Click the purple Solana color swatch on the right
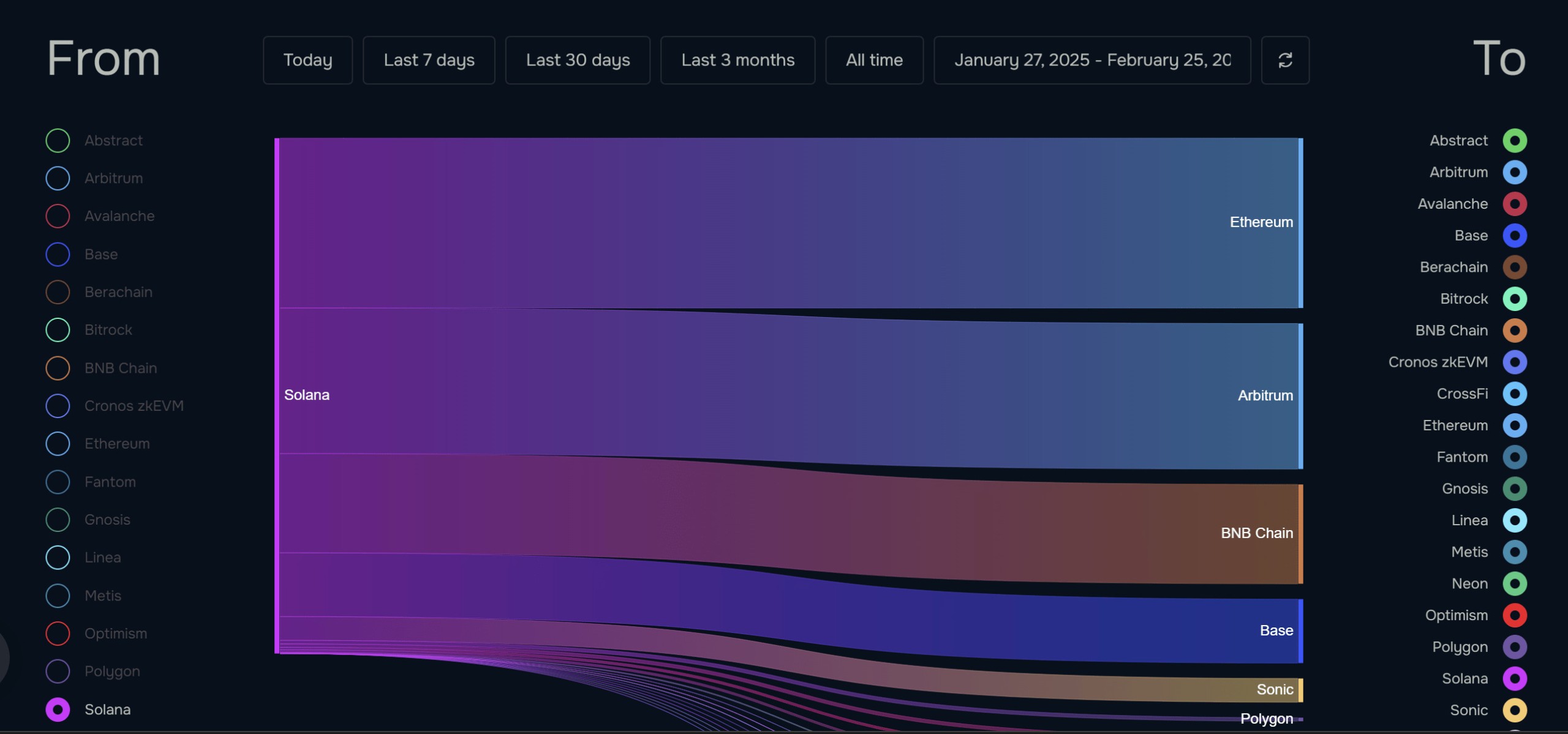The height and width of the screenshot is (734, 1568). tap(1516, 678)
